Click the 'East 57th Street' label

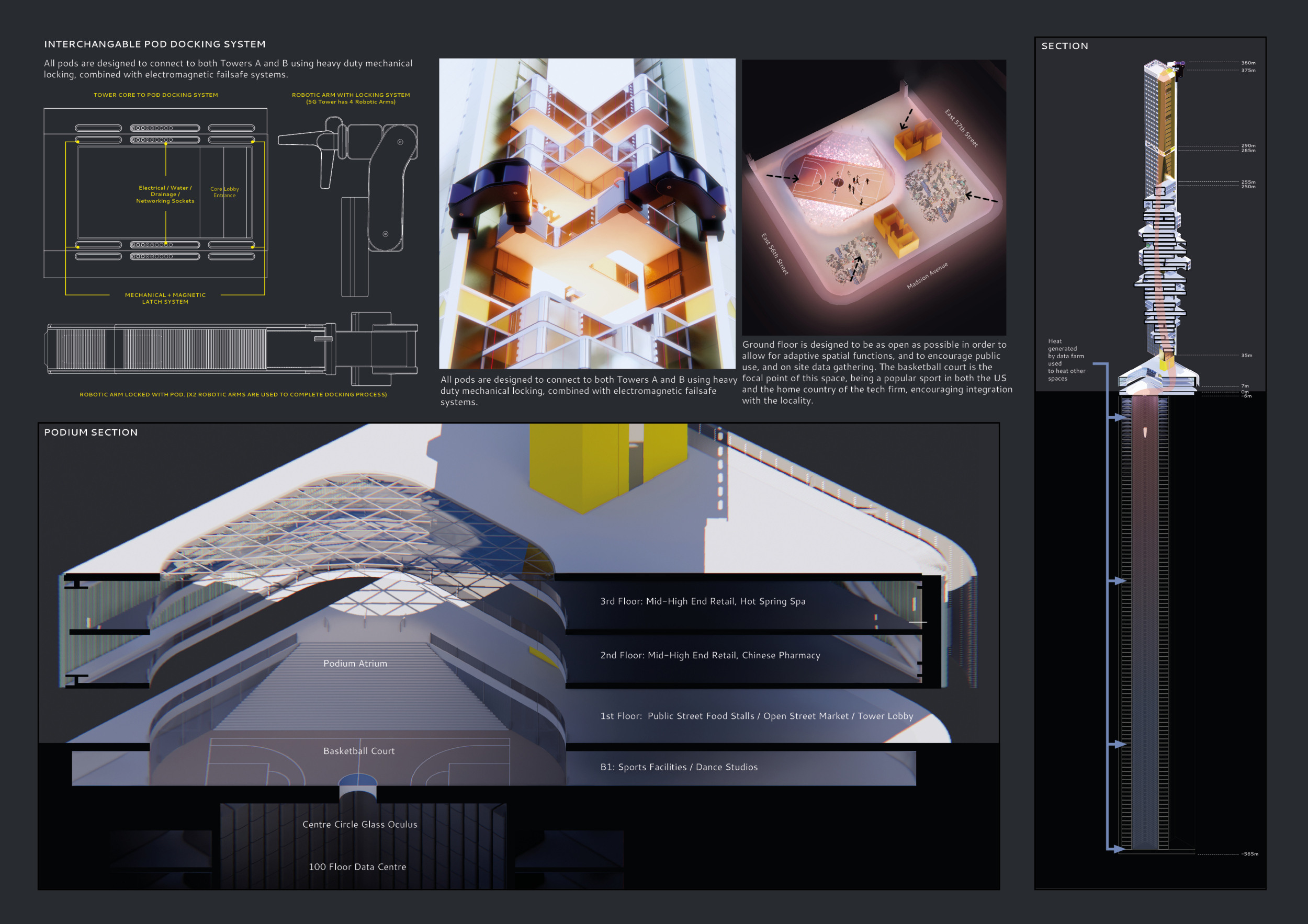(x=961, y=128)
